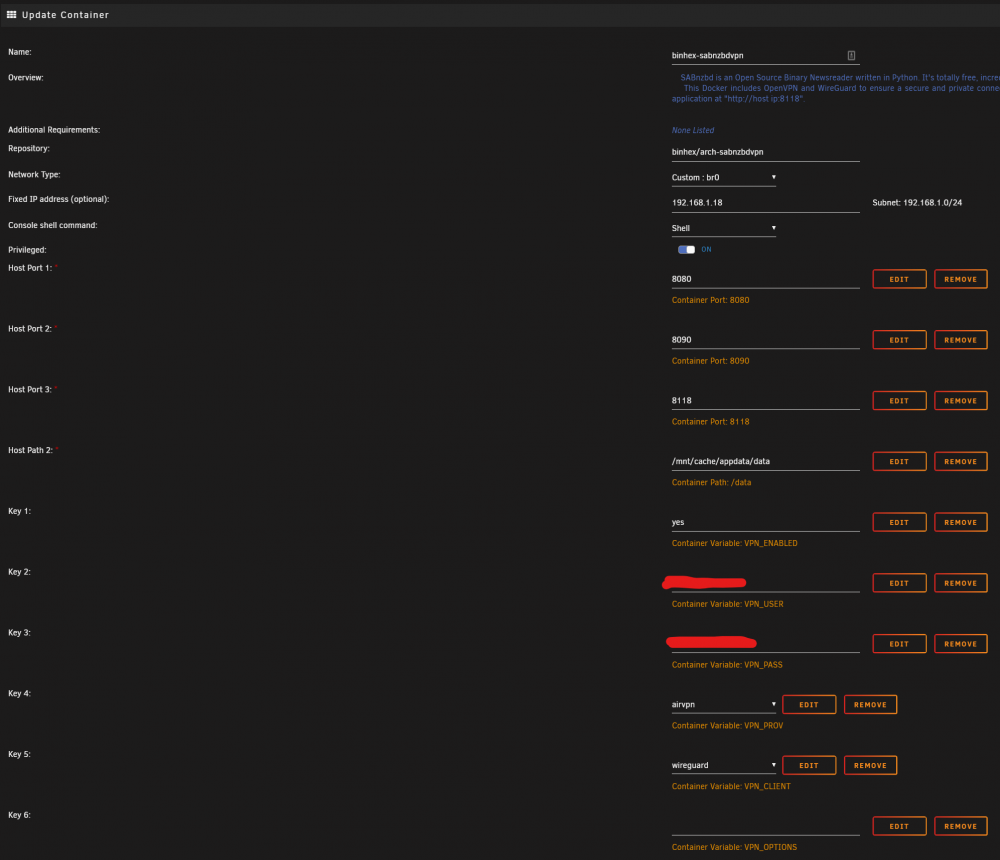Remove the VPN_USER variable
The width and height of the screenshot is (1000, 860).
click(960, 583)
